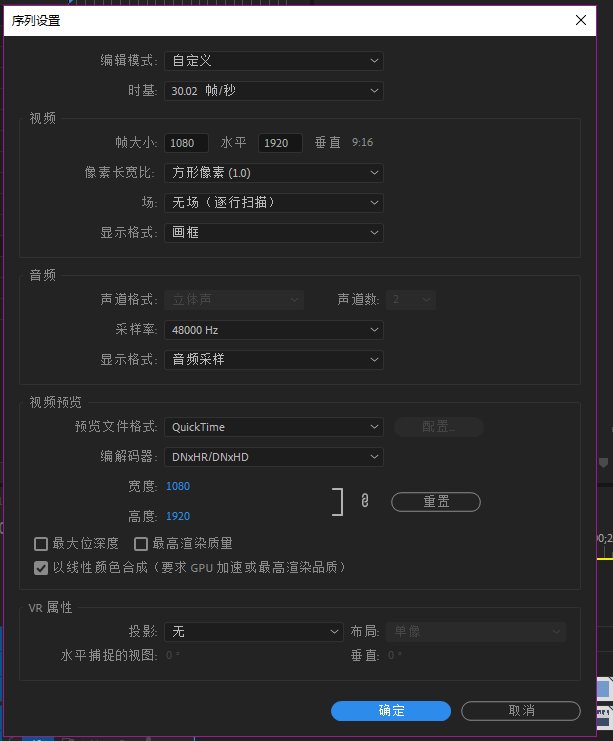
Task: Open the 像素长宽比 dropdown 方形像素 (1.0)
Action: click(274, 173)
